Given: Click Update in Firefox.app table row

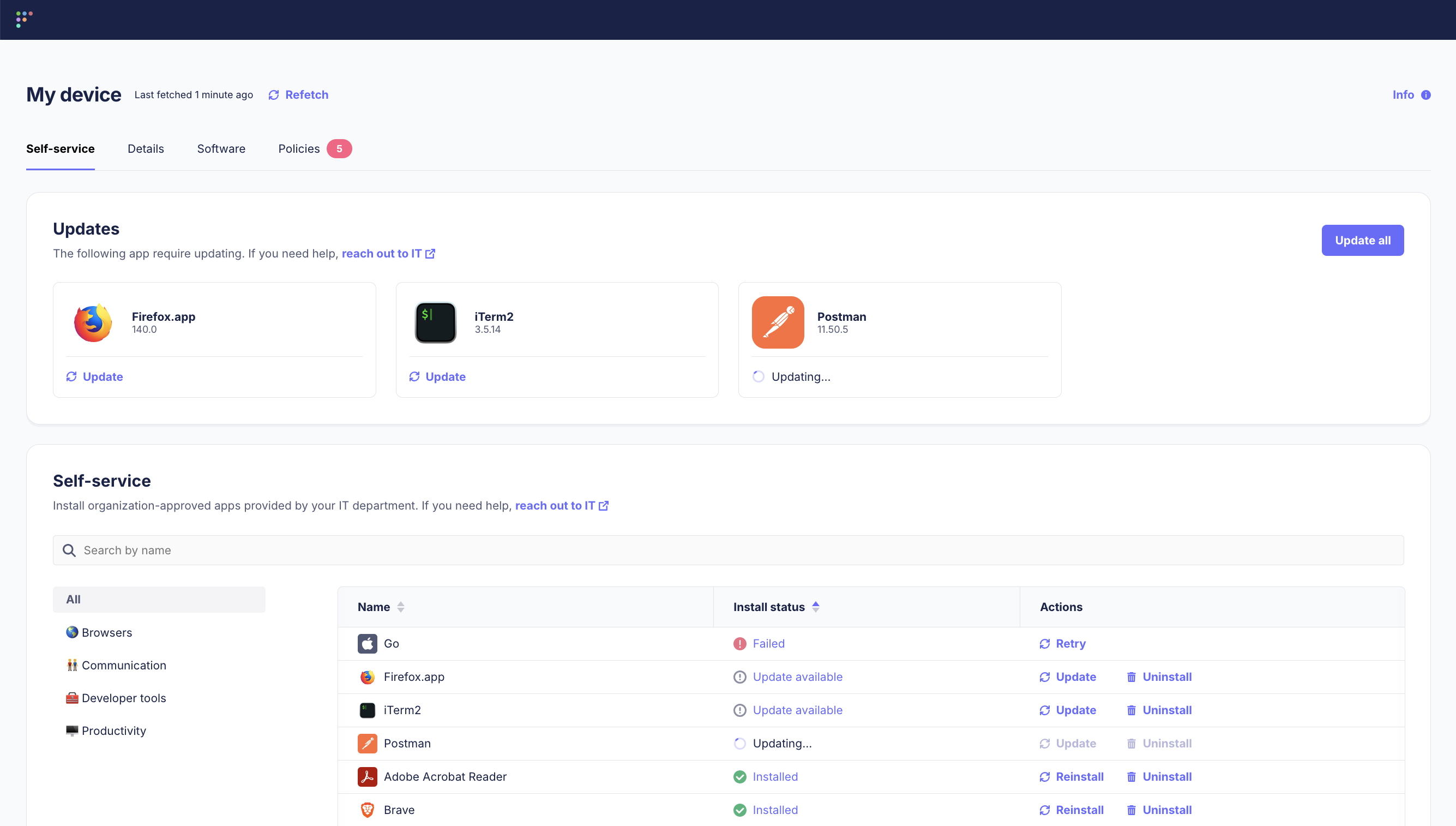Looking at the screenshot, I should click(1068, 677).
